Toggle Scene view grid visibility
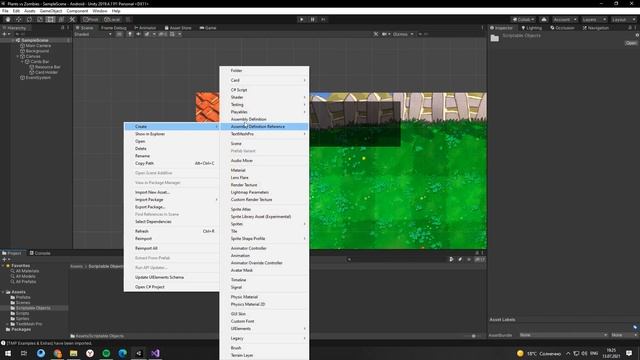The height and width of the screenshot is (360, 640). pyautogui.click(x=173, y=34)
